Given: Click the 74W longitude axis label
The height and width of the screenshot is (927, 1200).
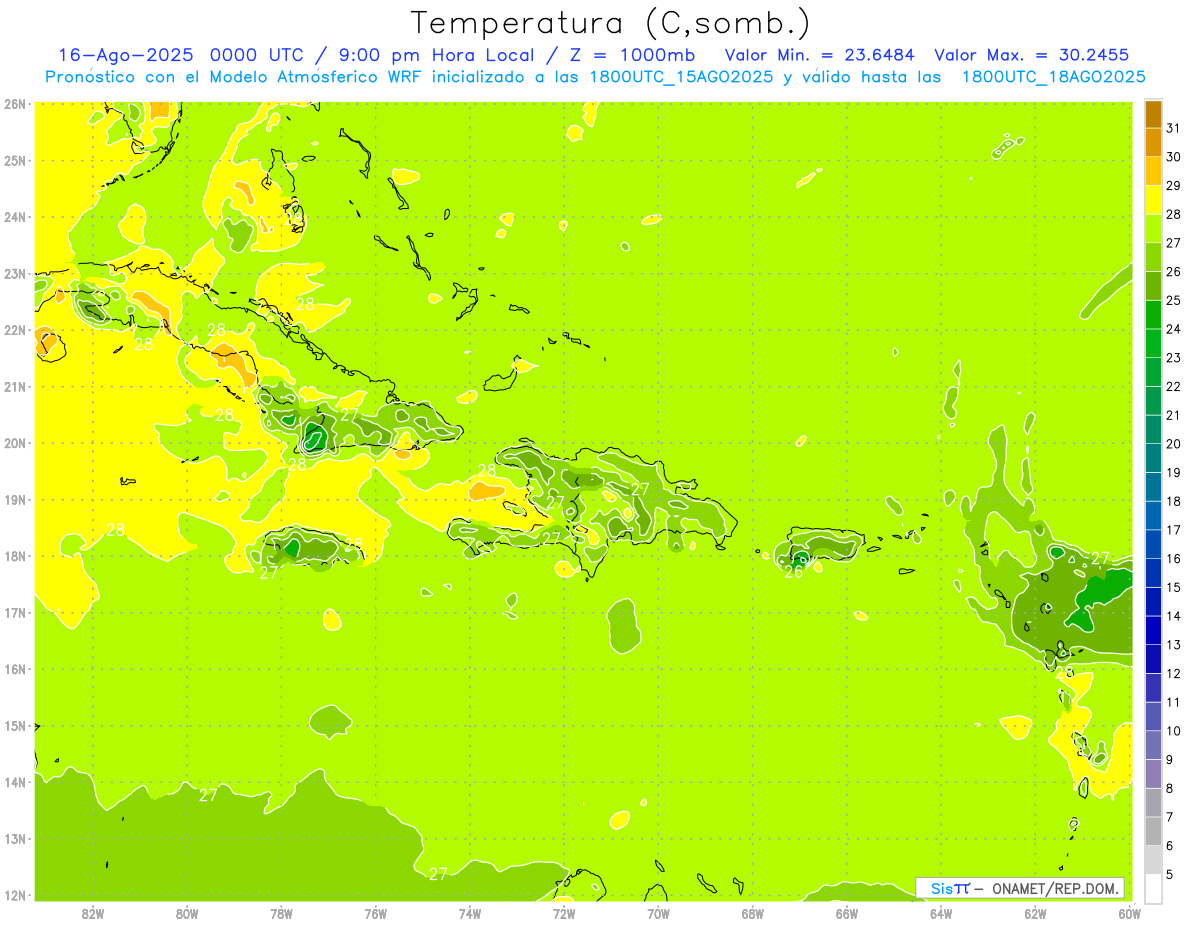Looking at the screenshot, I should (470, 913).
